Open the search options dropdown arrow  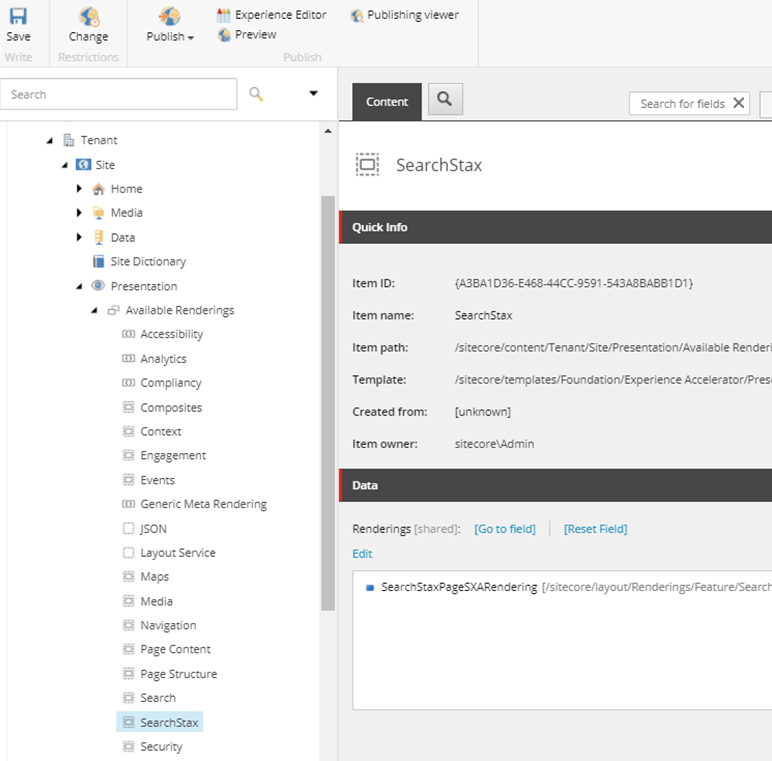tap(313, 93)
